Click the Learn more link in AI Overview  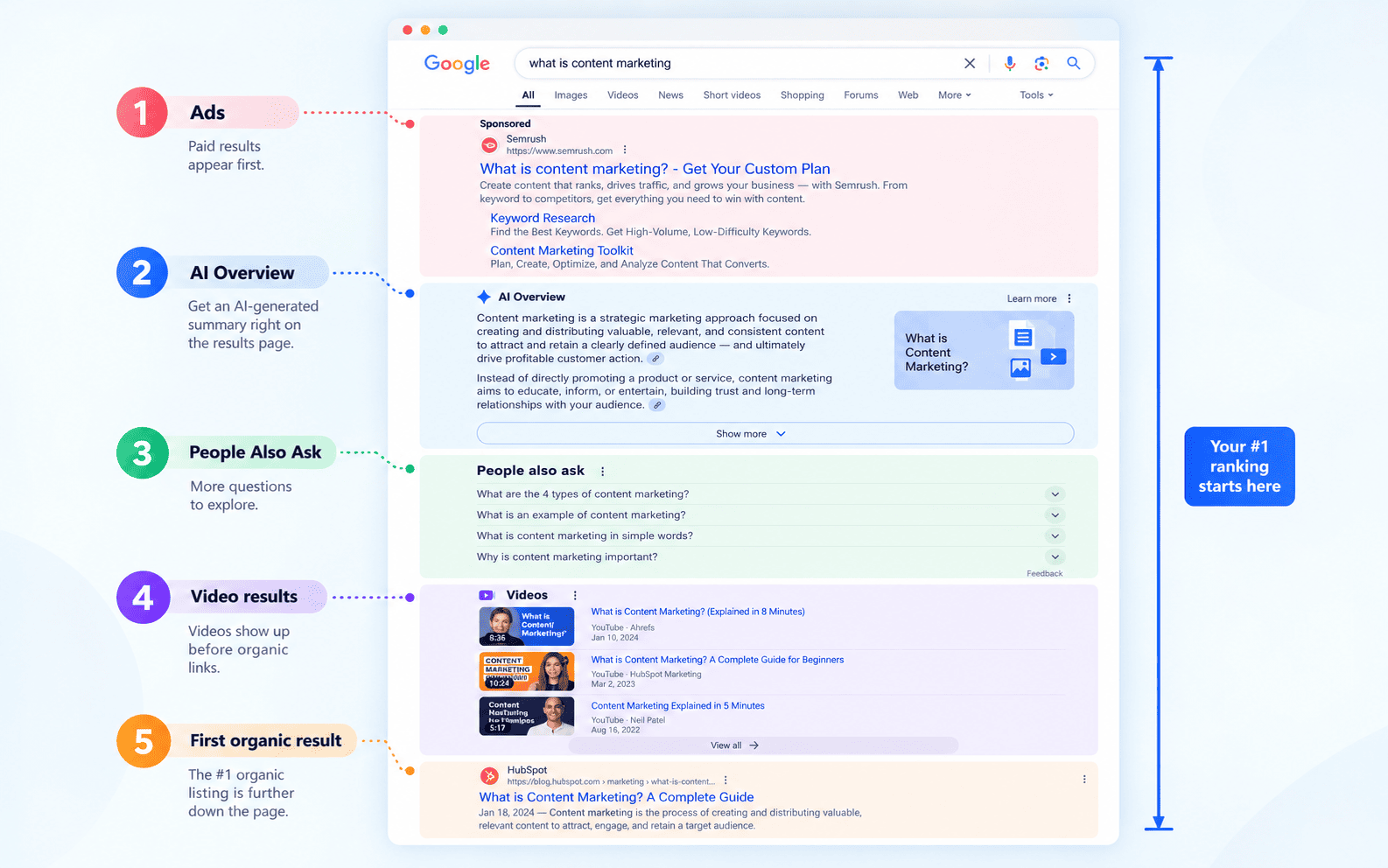pos(1032,298)
